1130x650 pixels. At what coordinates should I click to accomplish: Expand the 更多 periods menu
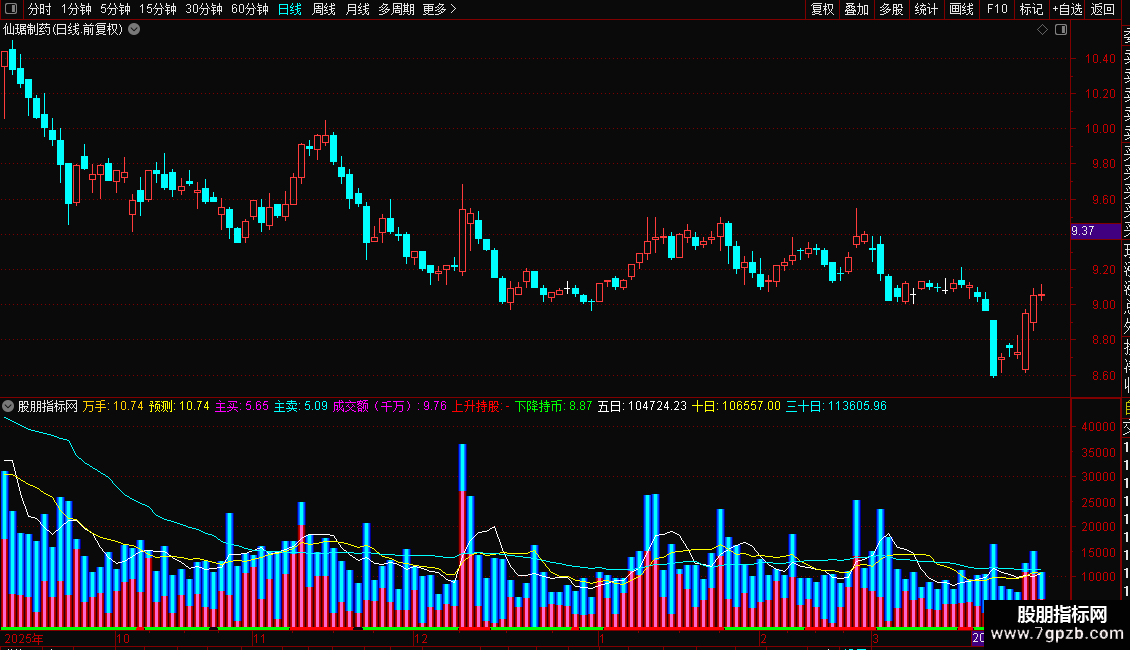pyautogui.click(x=440, y=9)
